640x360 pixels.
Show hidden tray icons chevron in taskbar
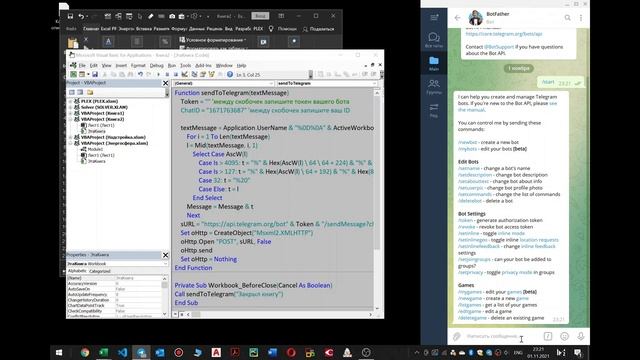point(417,353)
